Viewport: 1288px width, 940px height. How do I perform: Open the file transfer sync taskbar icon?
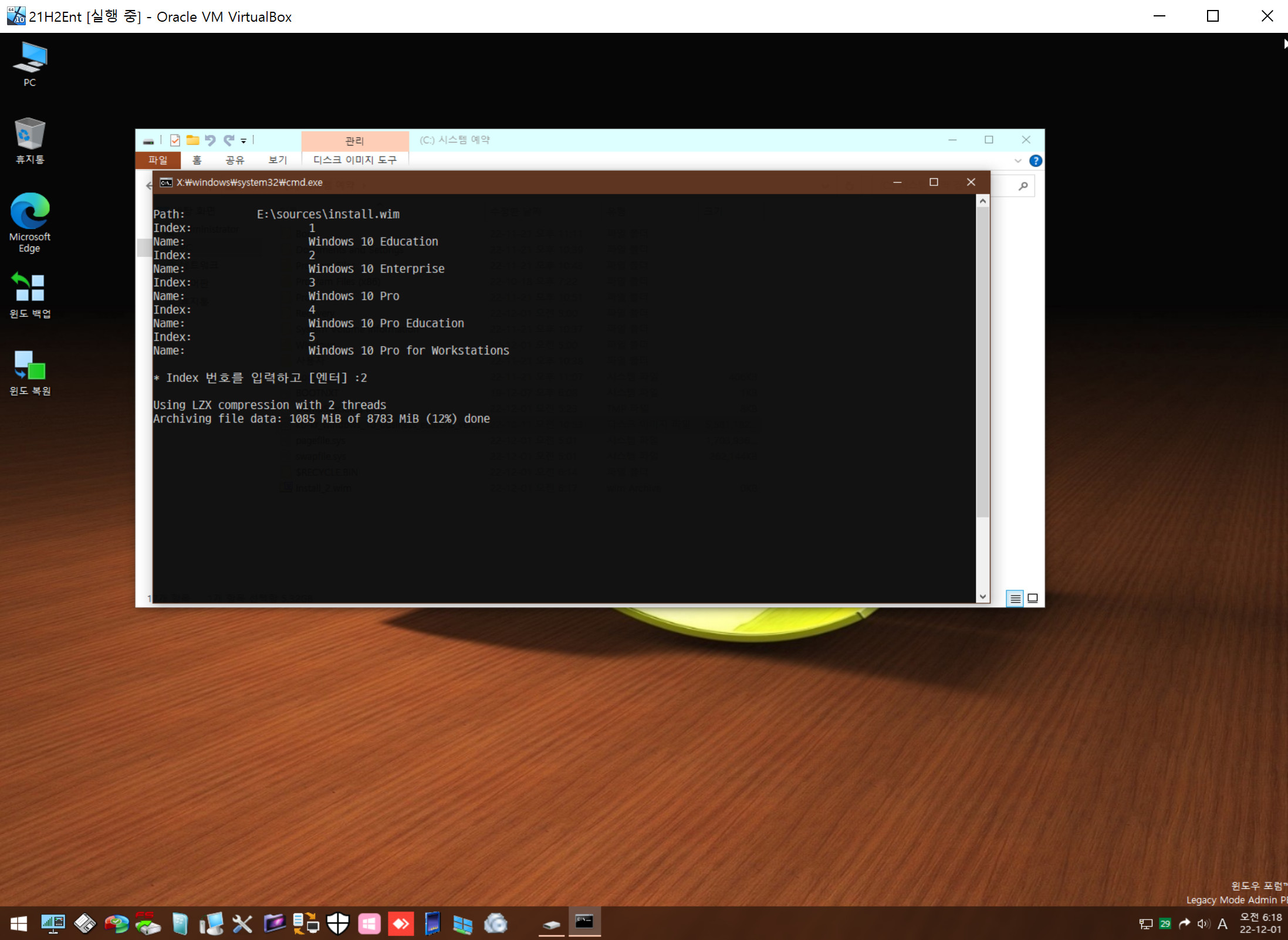coord(306,924)
